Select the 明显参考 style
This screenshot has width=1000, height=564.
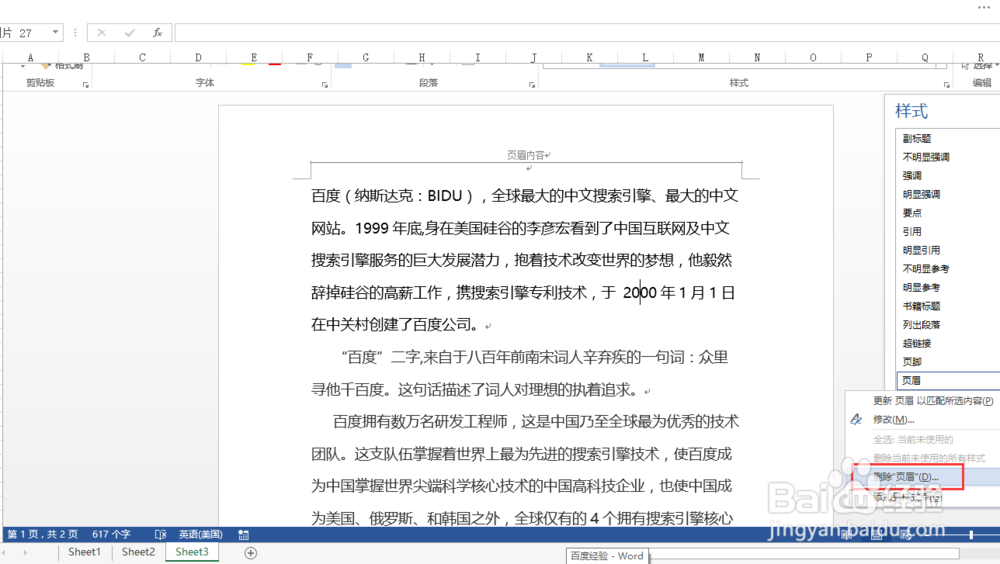click(921, 287)
